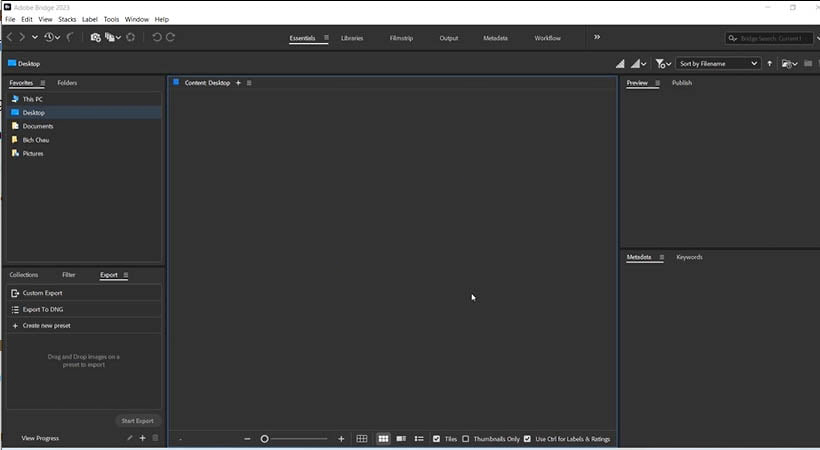Viewport: 820px width, 450px height.
Task: Enable the Thumbnails Only checkbox
Action: point(466,439)
